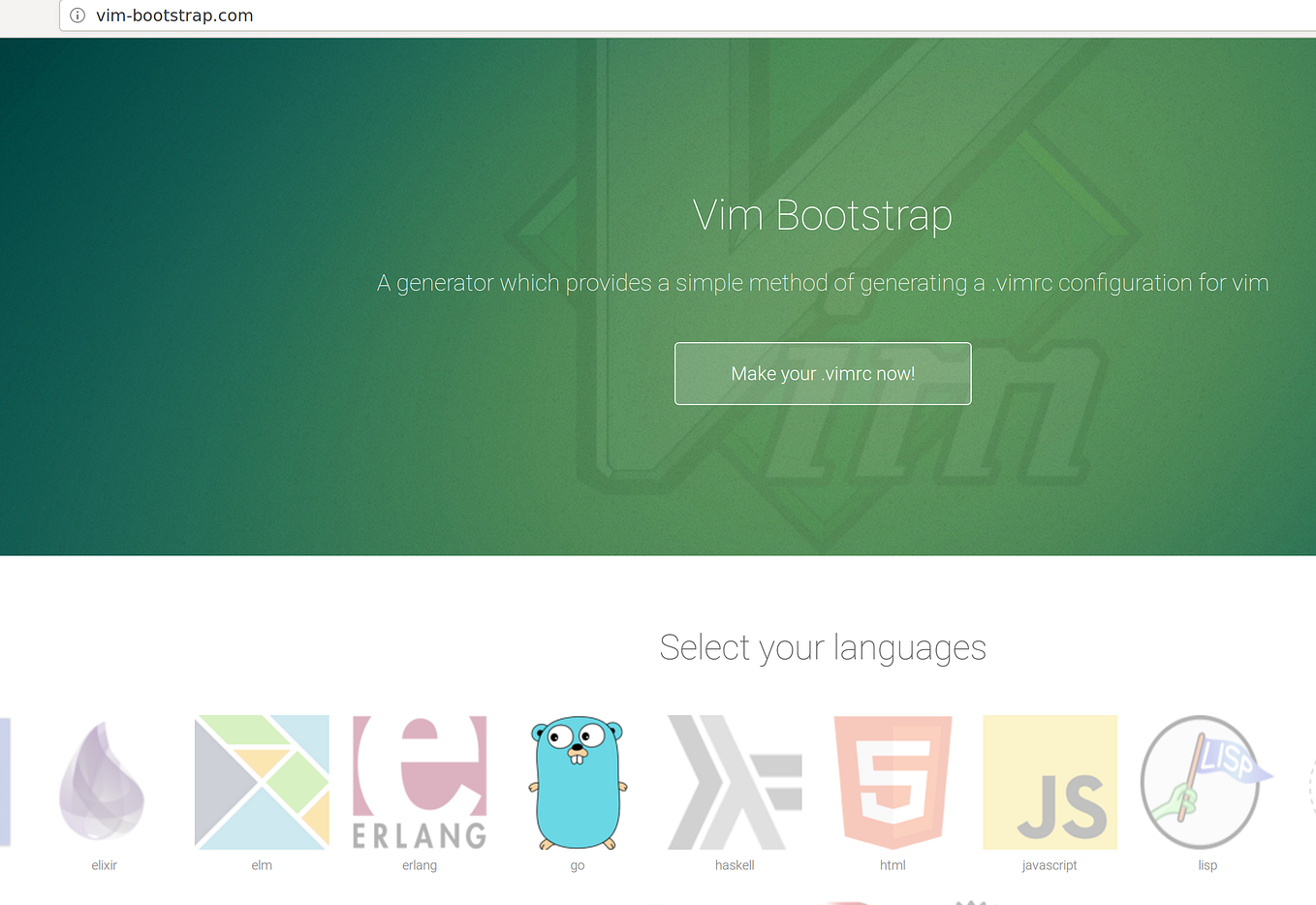
Task: Toggle the Lisp flag icon on
Action: click(x=1206, y=782)
